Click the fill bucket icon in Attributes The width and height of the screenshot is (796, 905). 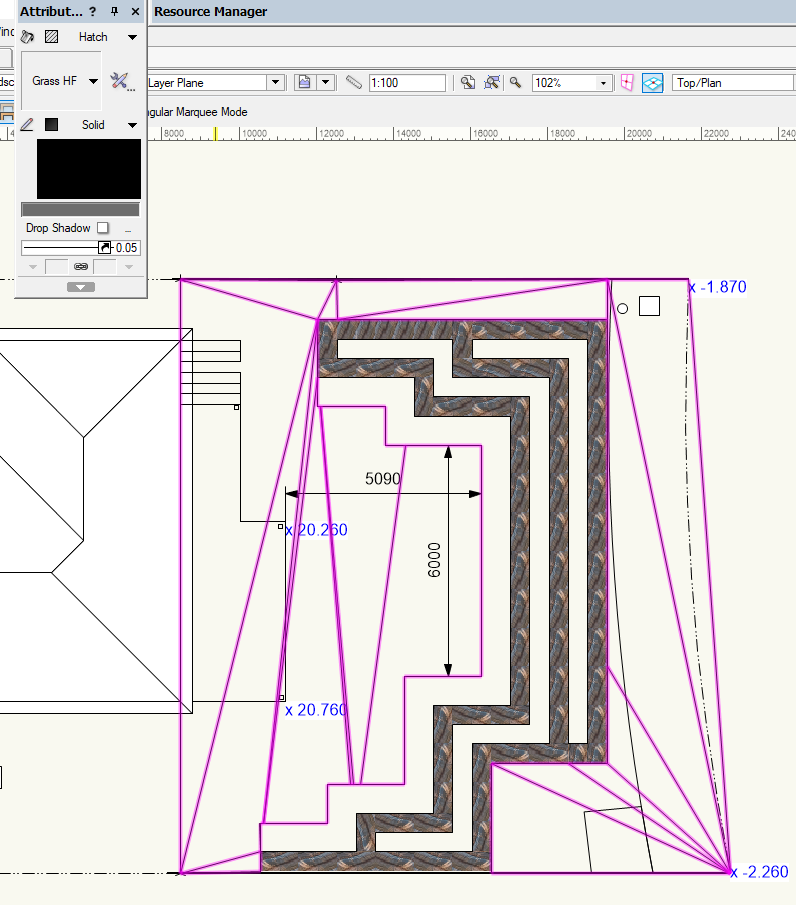[x=28, y=37]
